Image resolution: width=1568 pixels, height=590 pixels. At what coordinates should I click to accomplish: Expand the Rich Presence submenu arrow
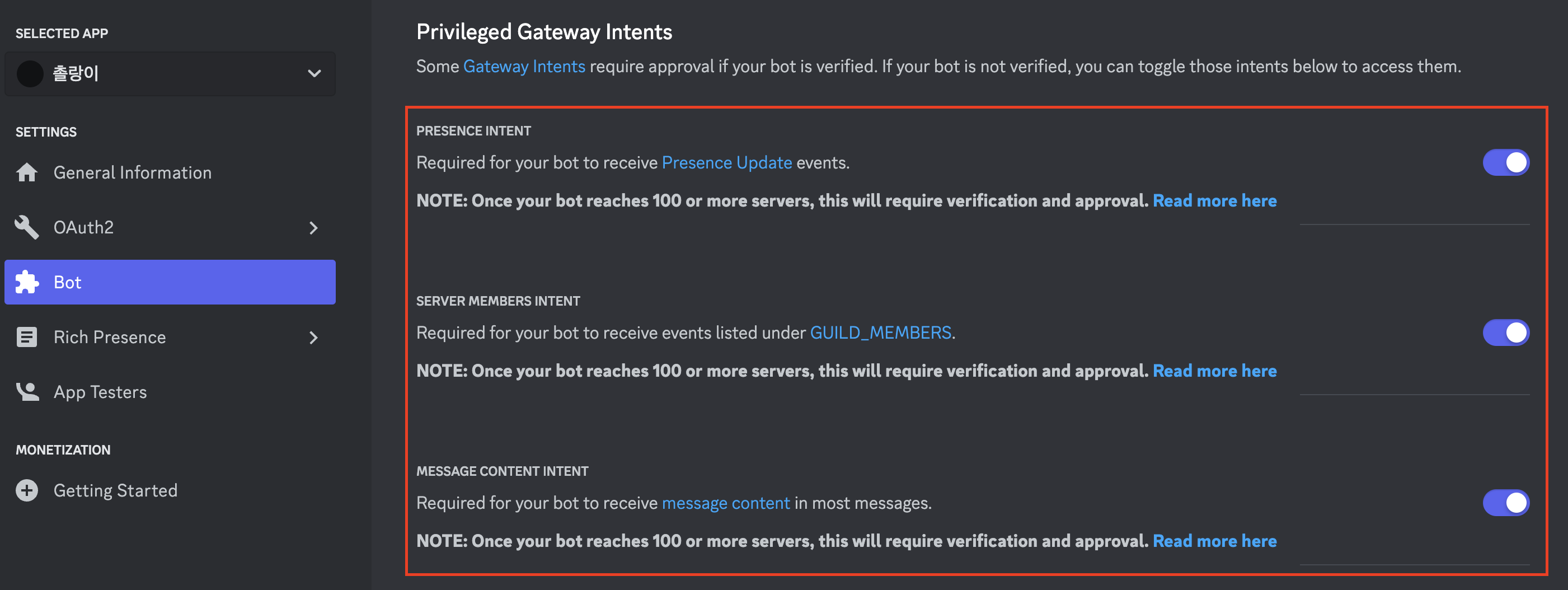point(313,338)
